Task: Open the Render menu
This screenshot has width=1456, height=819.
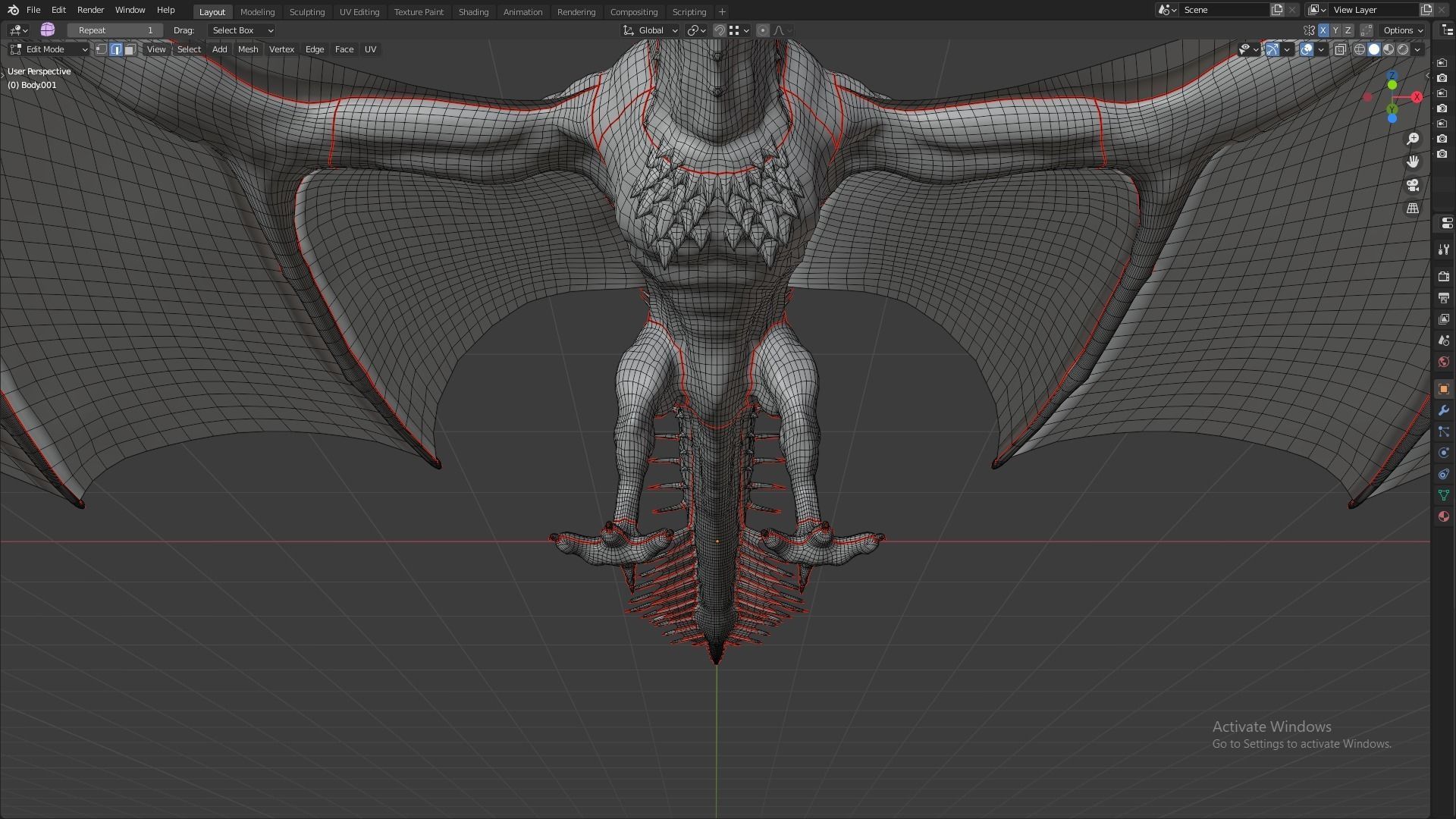Action: click(x=90, y=10)
